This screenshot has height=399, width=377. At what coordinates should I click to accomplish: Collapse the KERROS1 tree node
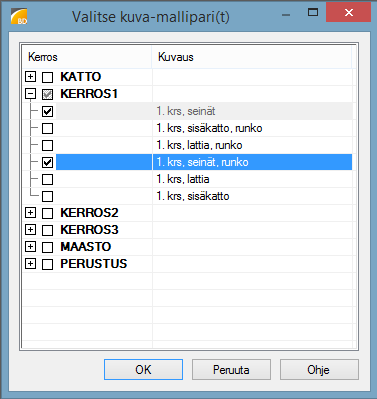click(x=30, y=94)
